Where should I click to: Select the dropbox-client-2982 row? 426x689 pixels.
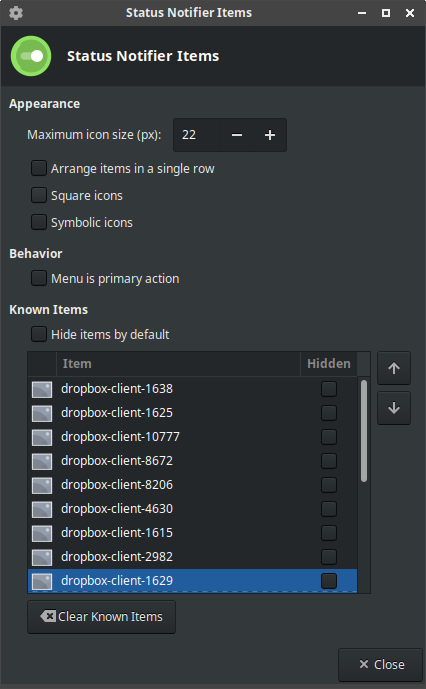click(193, 557)
